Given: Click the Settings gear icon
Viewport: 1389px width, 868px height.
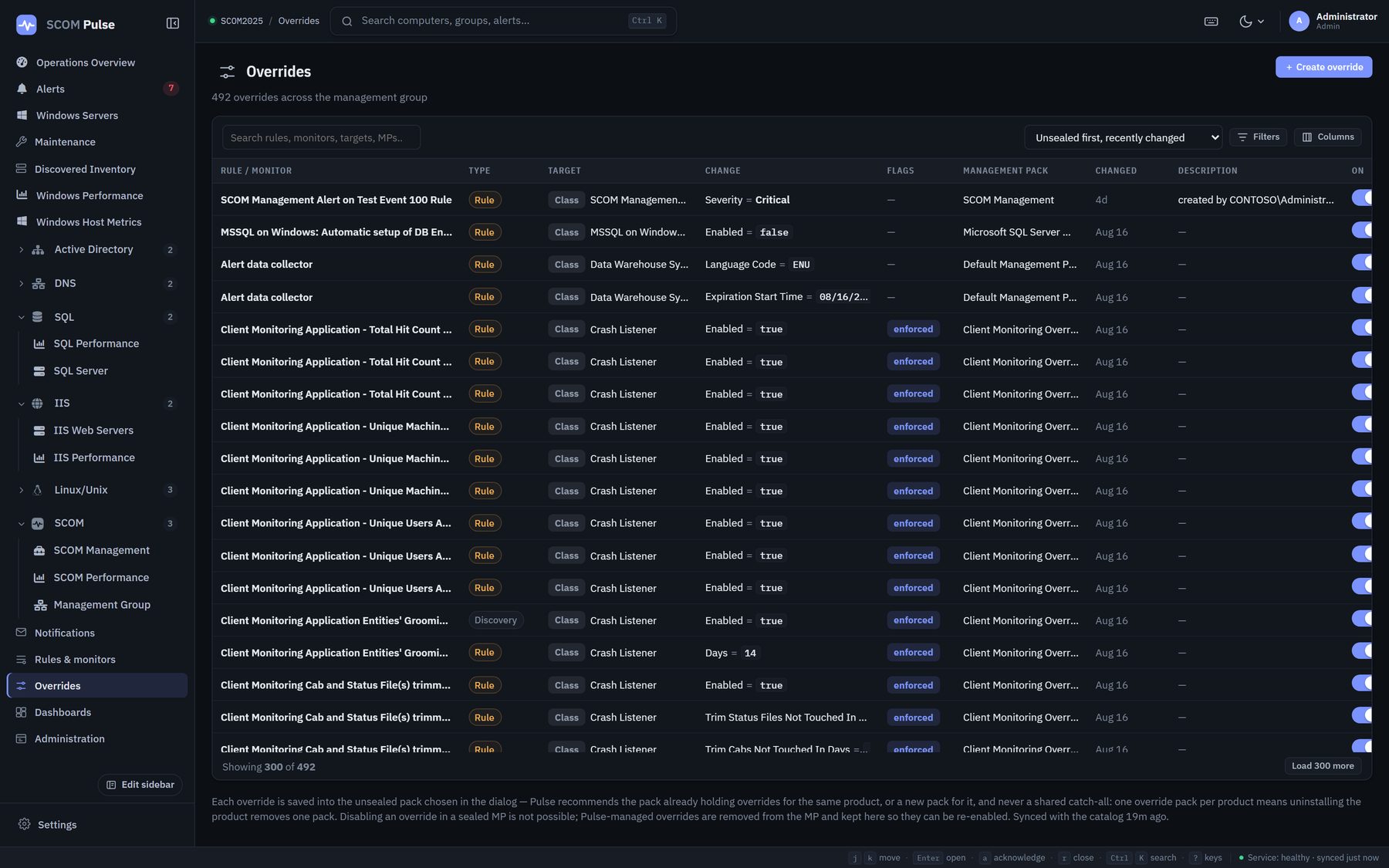Looking at the screenshot, I should [24, 824].
